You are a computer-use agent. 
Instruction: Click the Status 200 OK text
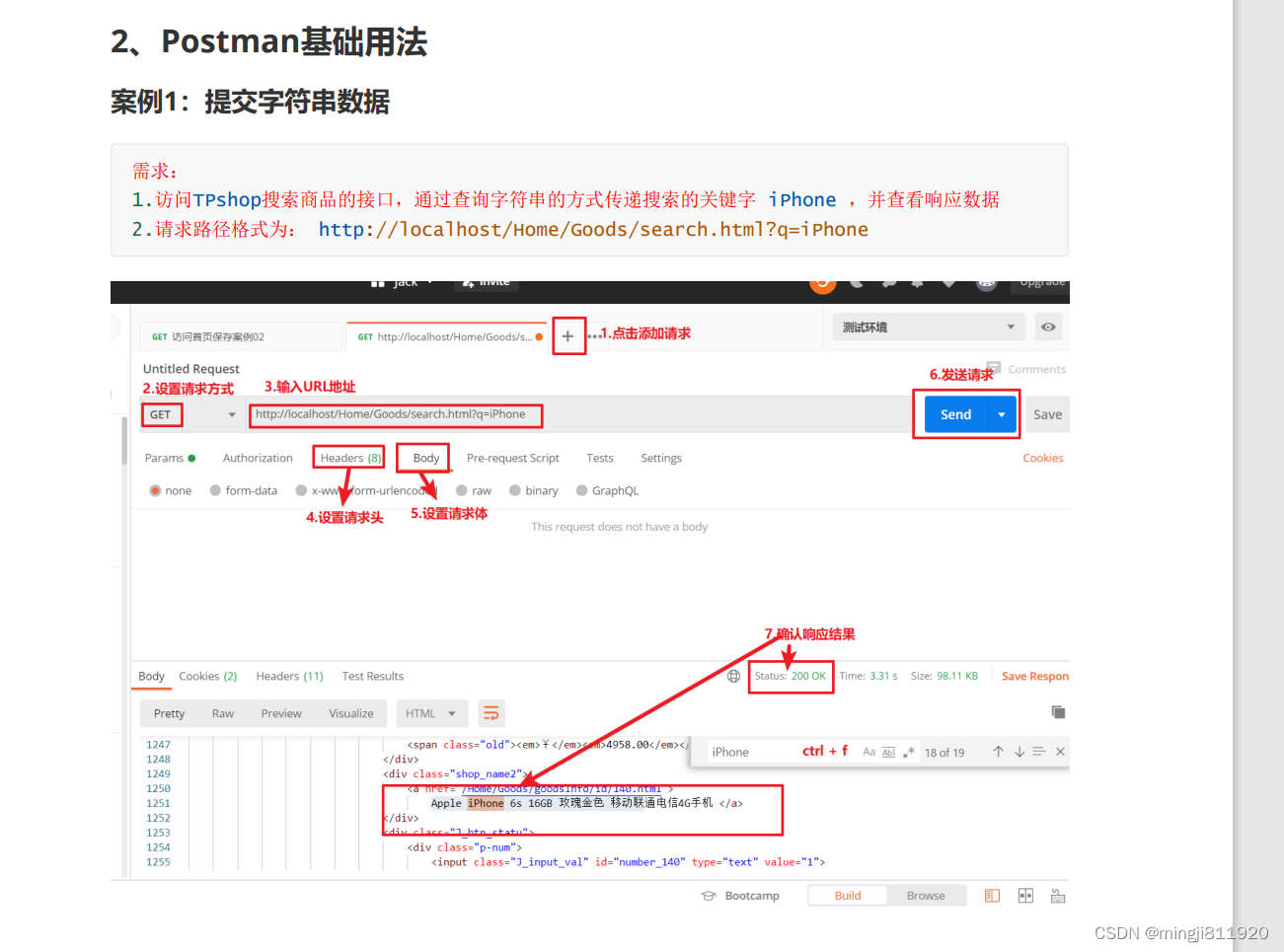click(791, 676)
